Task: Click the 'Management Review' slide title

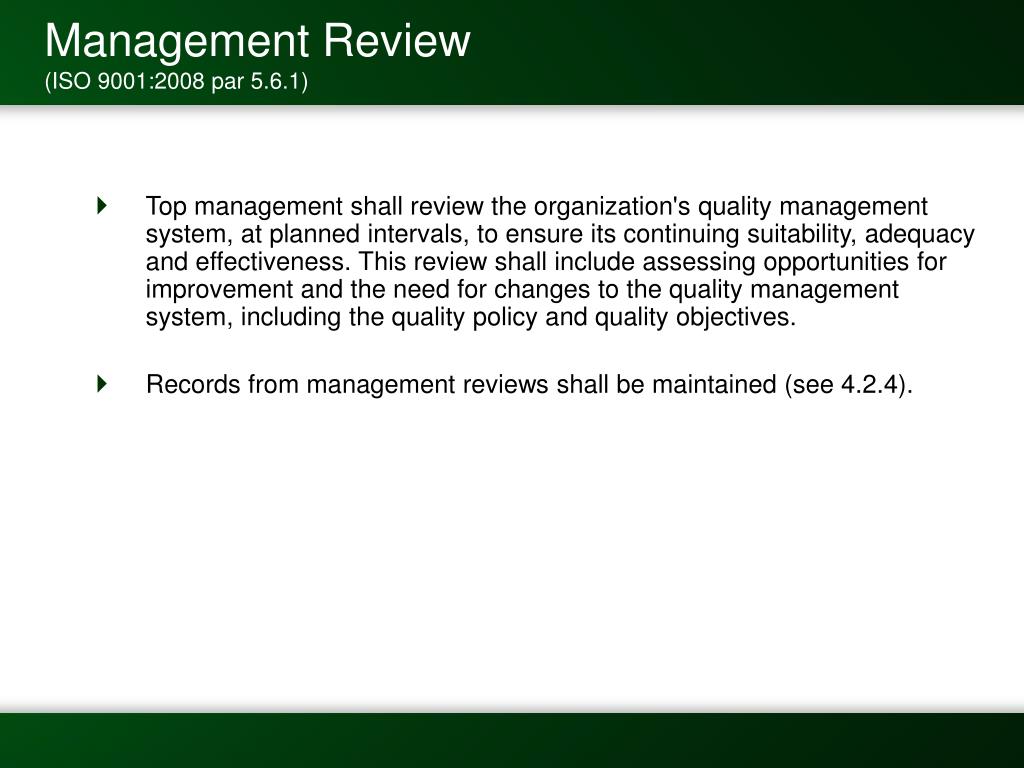Action: tap(257, 40)
